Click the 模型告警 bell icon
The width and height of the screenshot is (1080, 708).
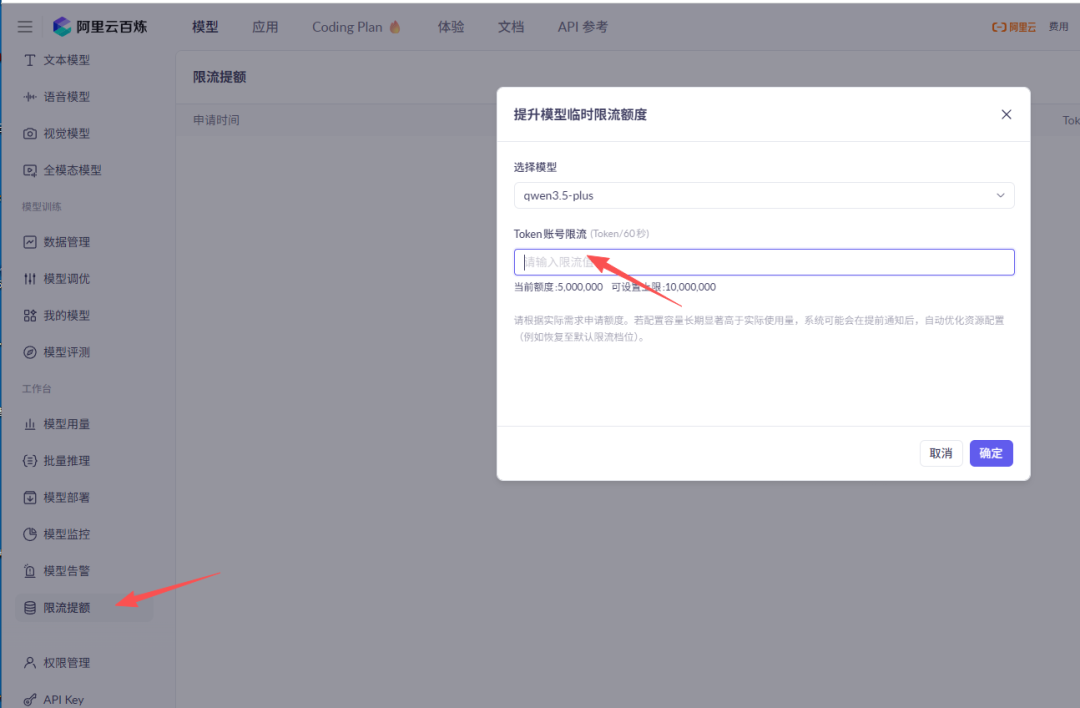tap(30, 571)
